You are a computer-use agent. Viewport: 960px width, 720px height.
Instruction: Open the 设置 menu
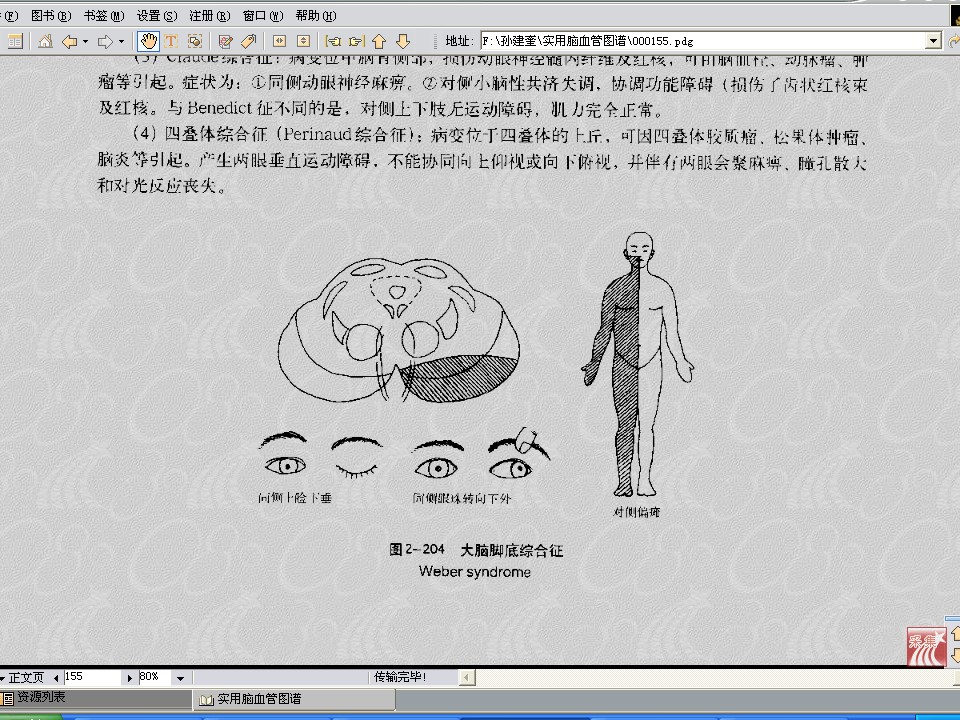(156, 15)
